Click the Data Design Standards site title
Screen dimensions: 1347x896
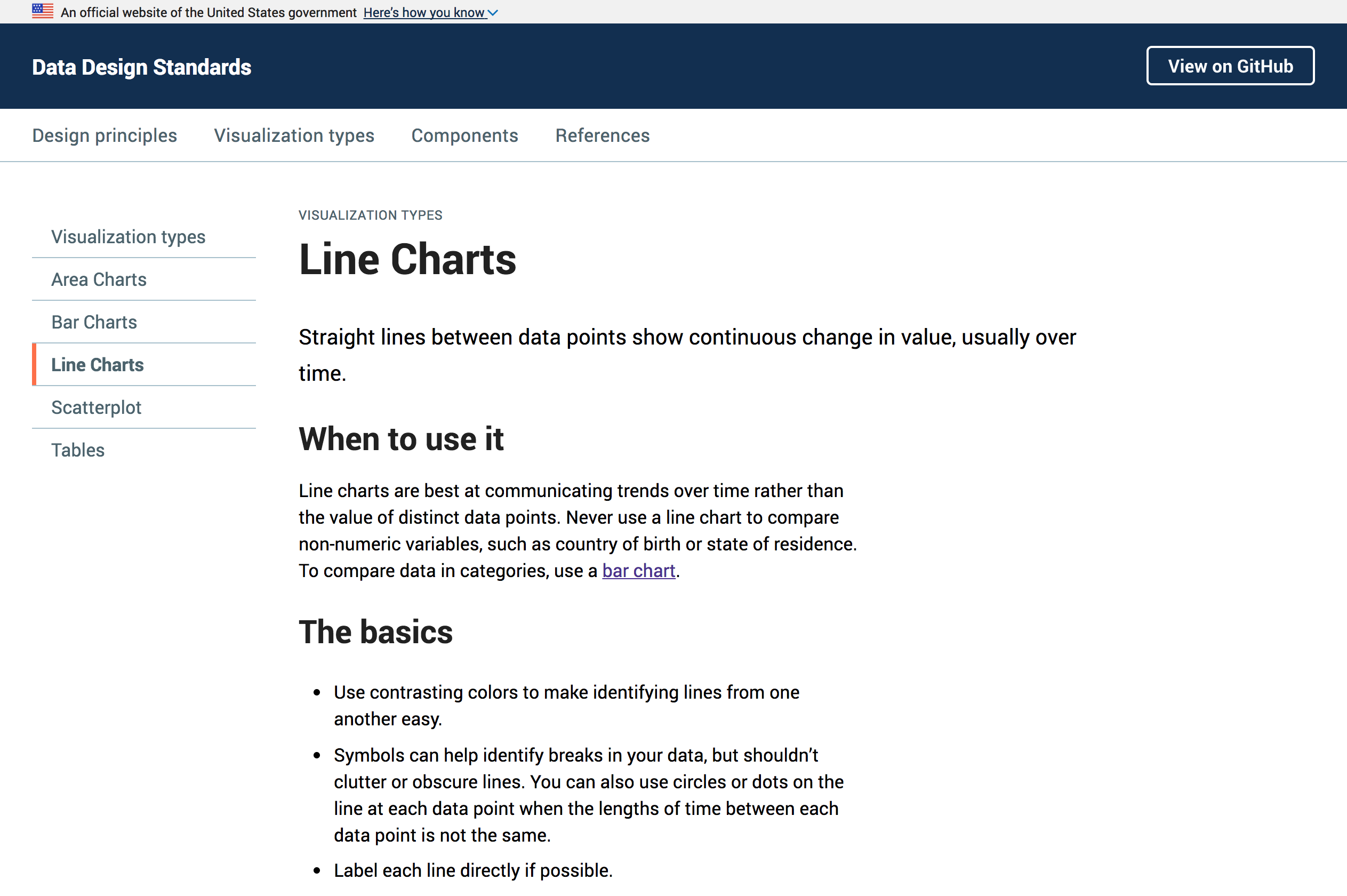[141, 66]
